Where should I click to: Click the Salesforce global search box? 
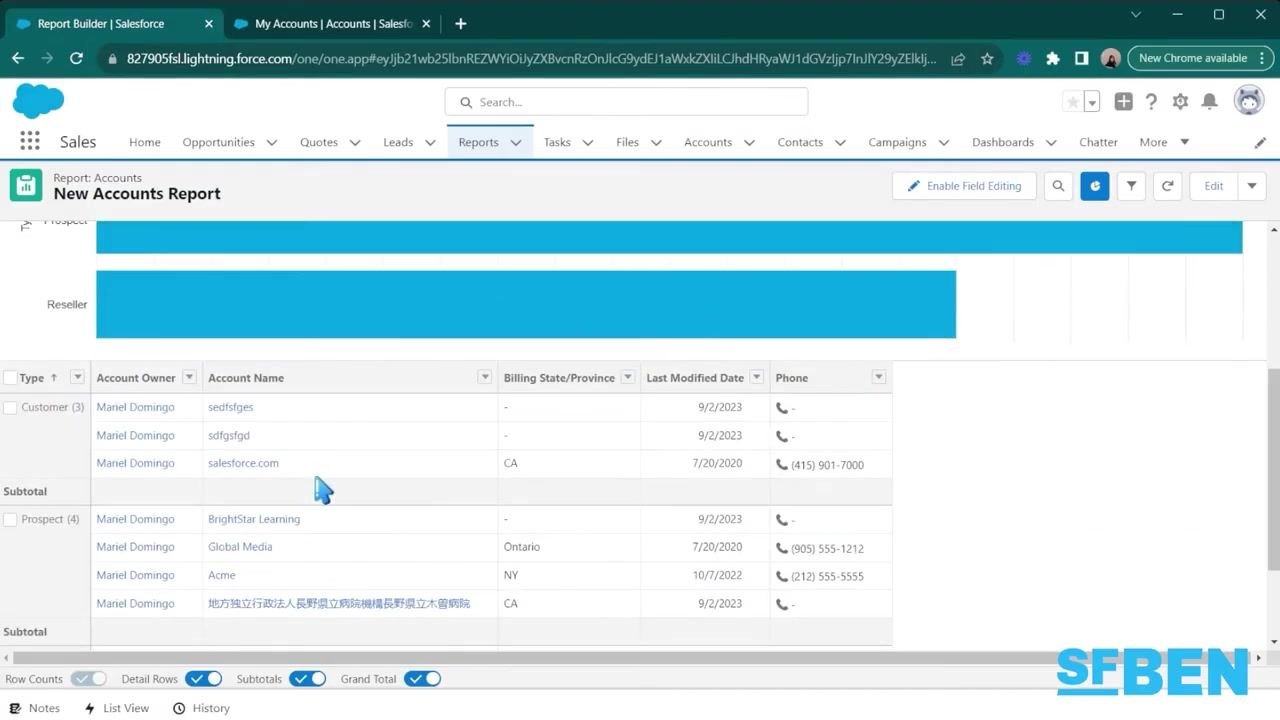626,102
